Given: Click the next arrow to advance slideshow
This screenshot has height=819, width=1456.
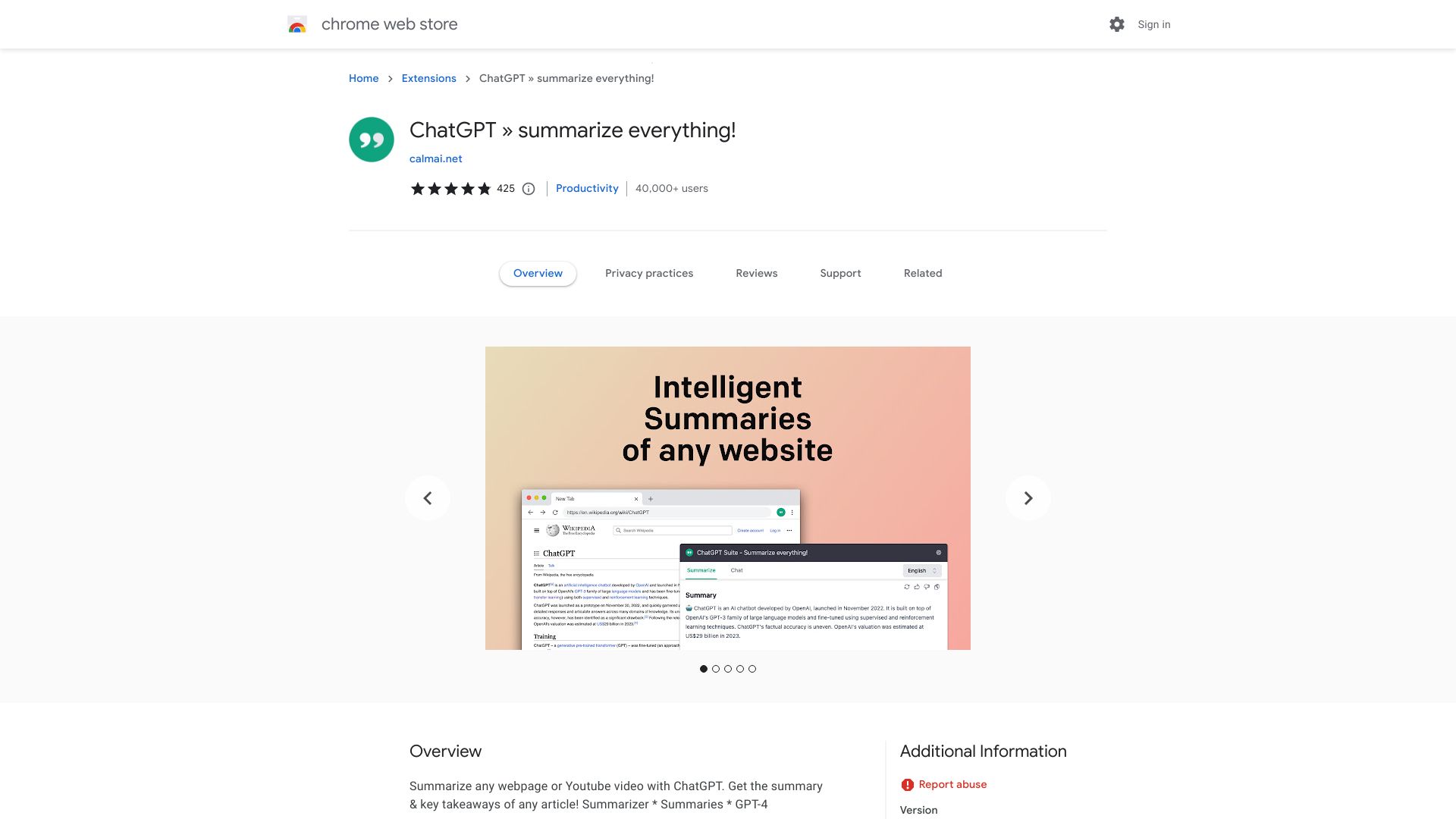Looking at the screenshot, I should click(x=1028, y=498).
